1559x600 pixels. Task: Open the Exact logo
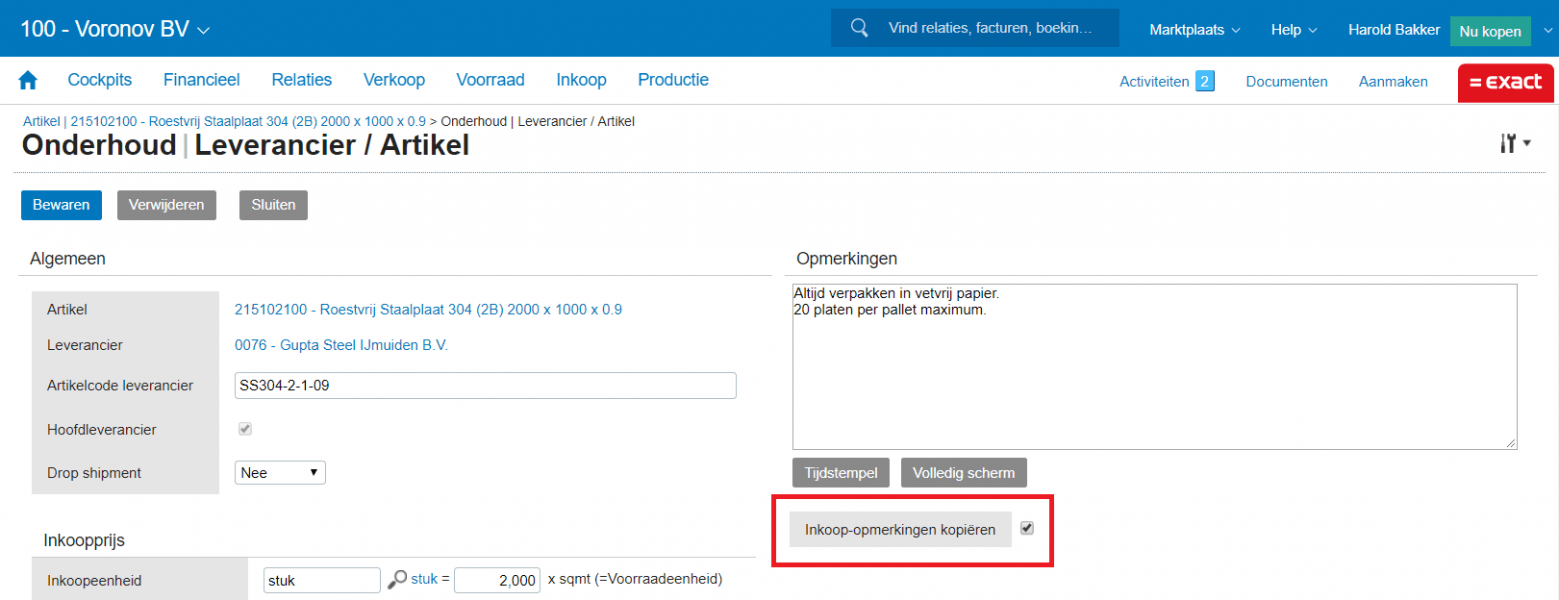[x=1505, y=82]
